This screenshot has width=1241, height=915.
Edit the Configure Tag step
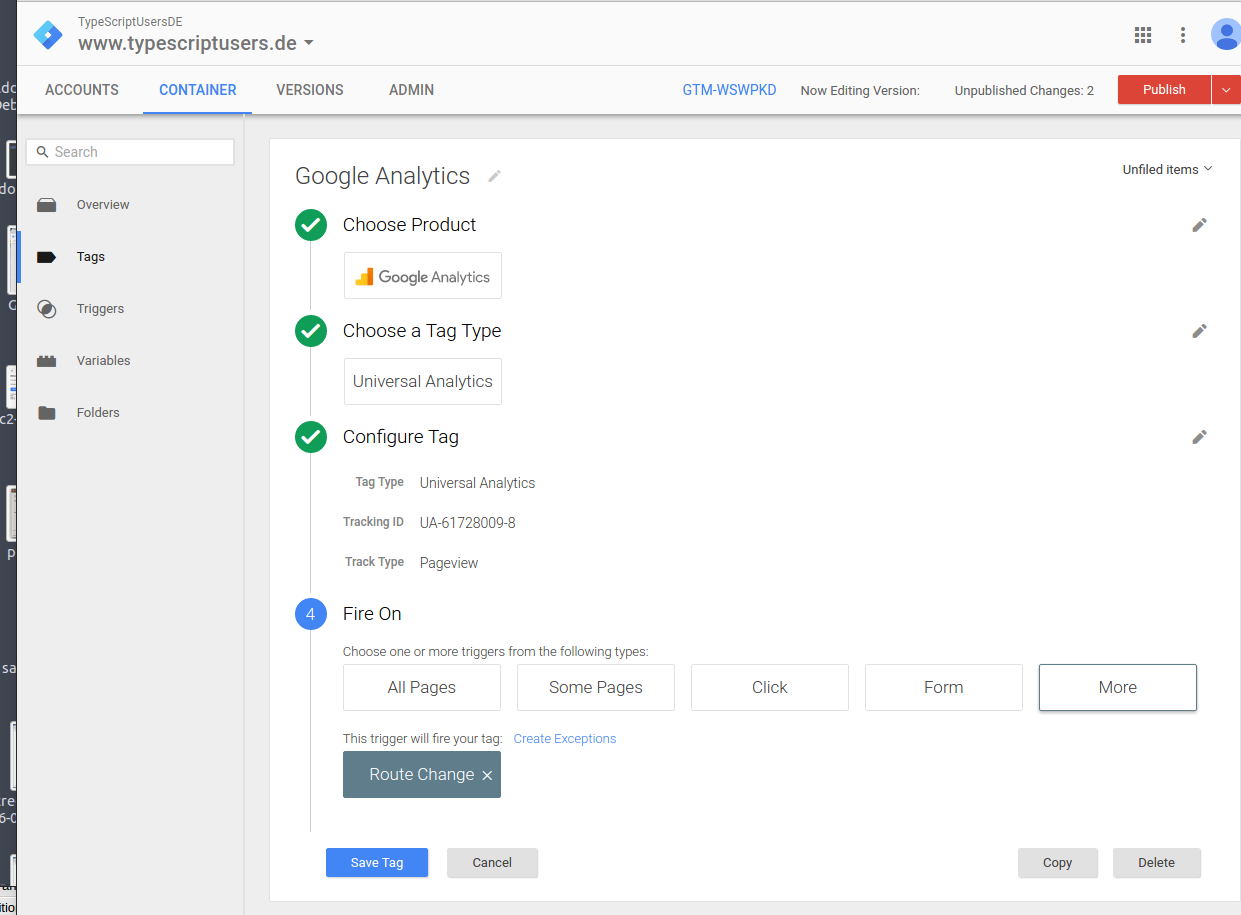1199,437
